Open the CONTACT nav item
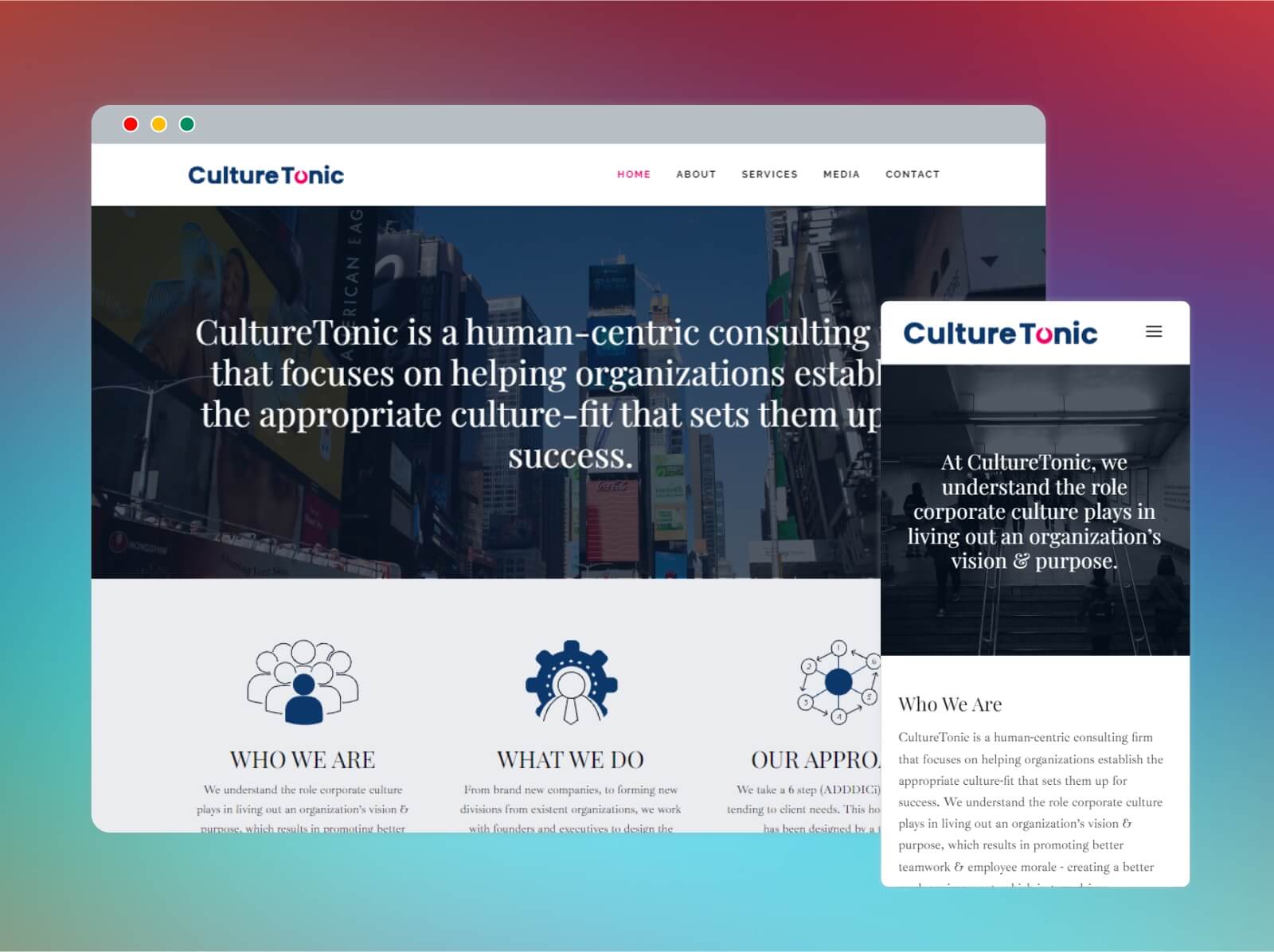This screenshot has width=1274, height=952. (x=913, y=174)
